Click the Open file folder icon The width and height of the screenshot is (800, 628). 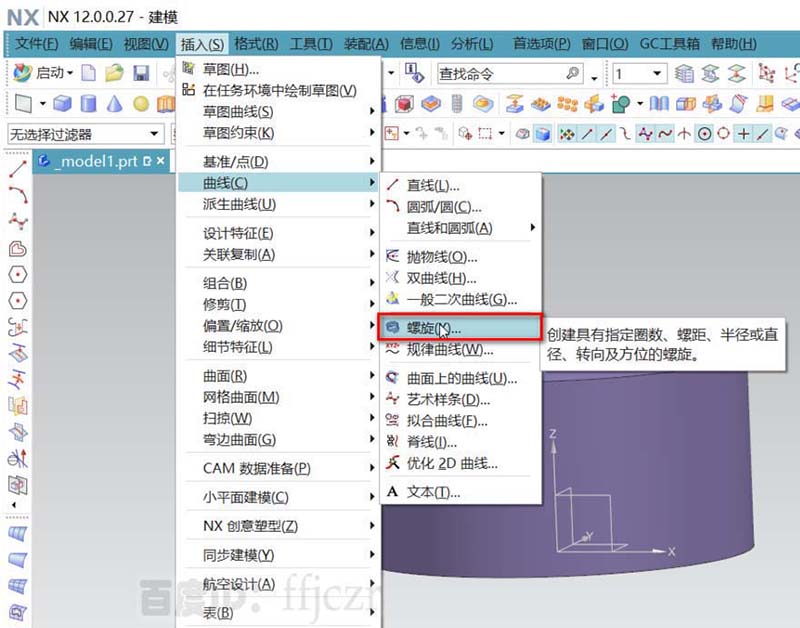112,71
